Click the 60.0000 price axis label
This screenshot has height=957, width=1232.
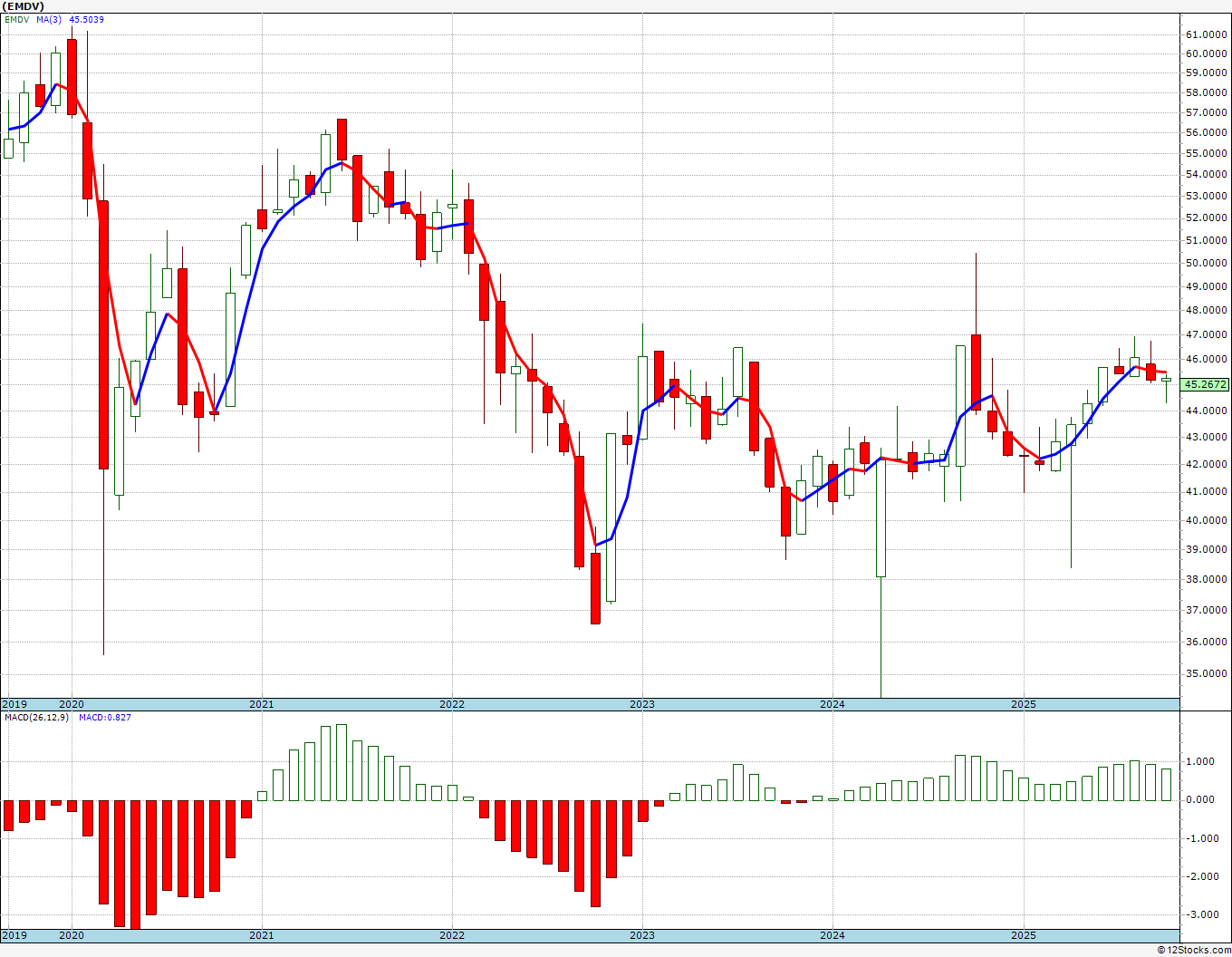[x=1207, y=53]
